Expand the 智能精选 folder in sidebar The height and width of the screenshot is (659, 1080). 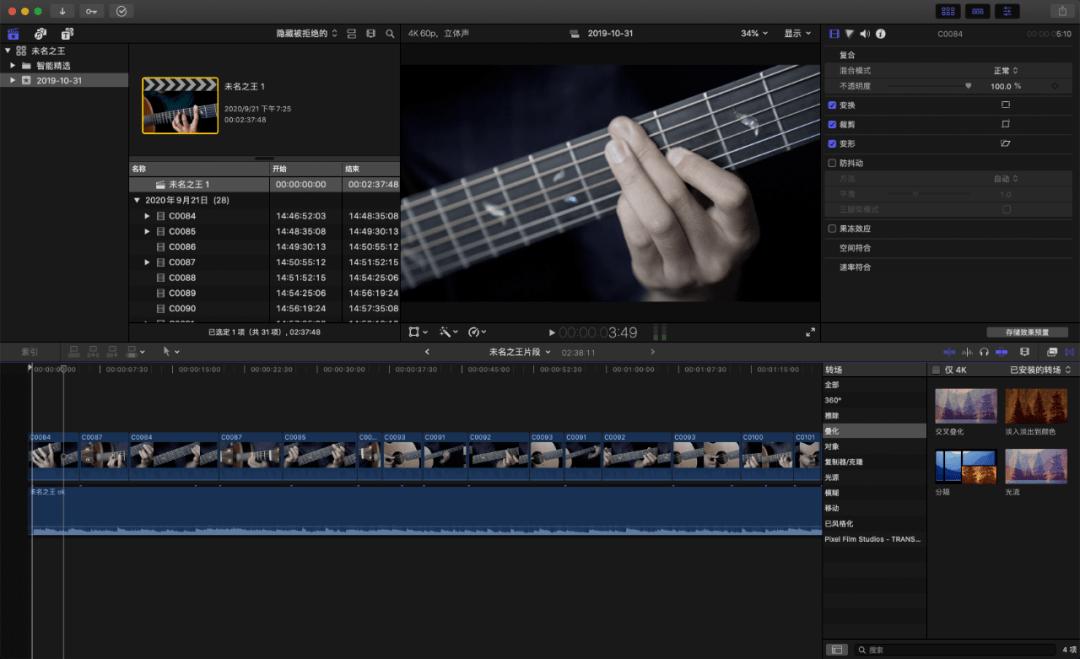pos(13,66)
